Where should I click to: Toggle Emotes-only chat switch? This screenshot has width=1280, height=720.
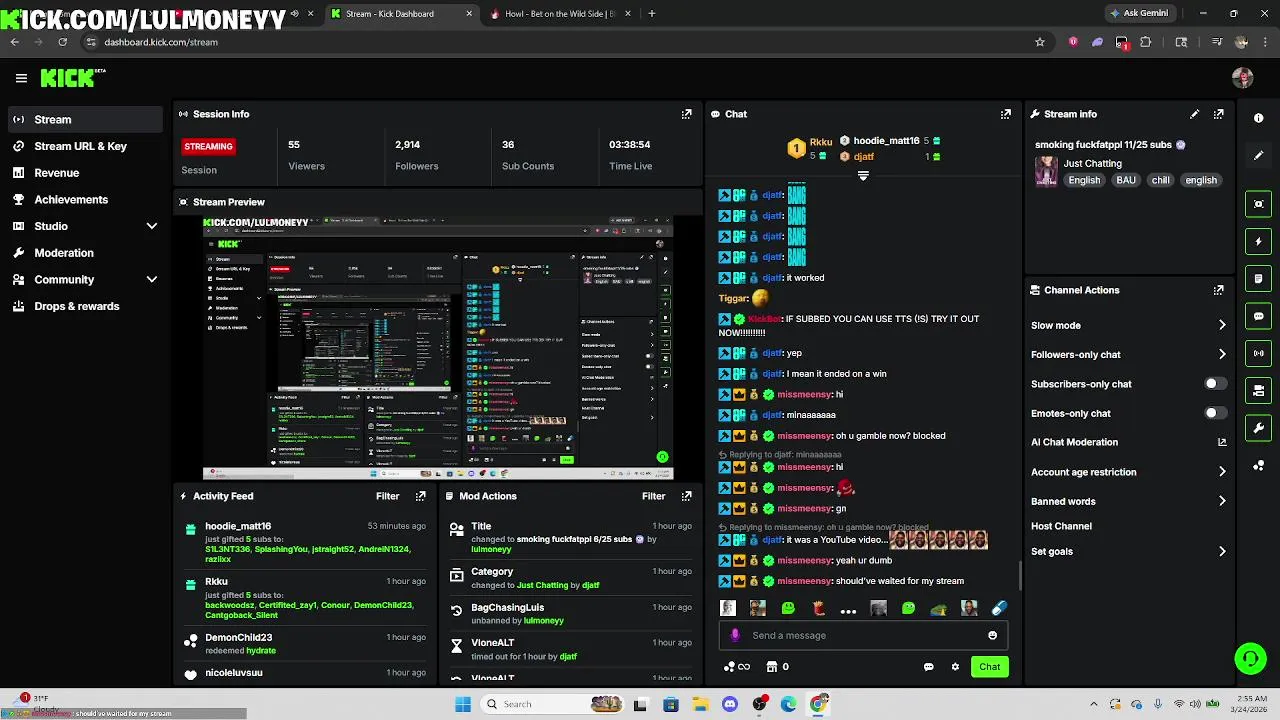[x=1215, y=413]
